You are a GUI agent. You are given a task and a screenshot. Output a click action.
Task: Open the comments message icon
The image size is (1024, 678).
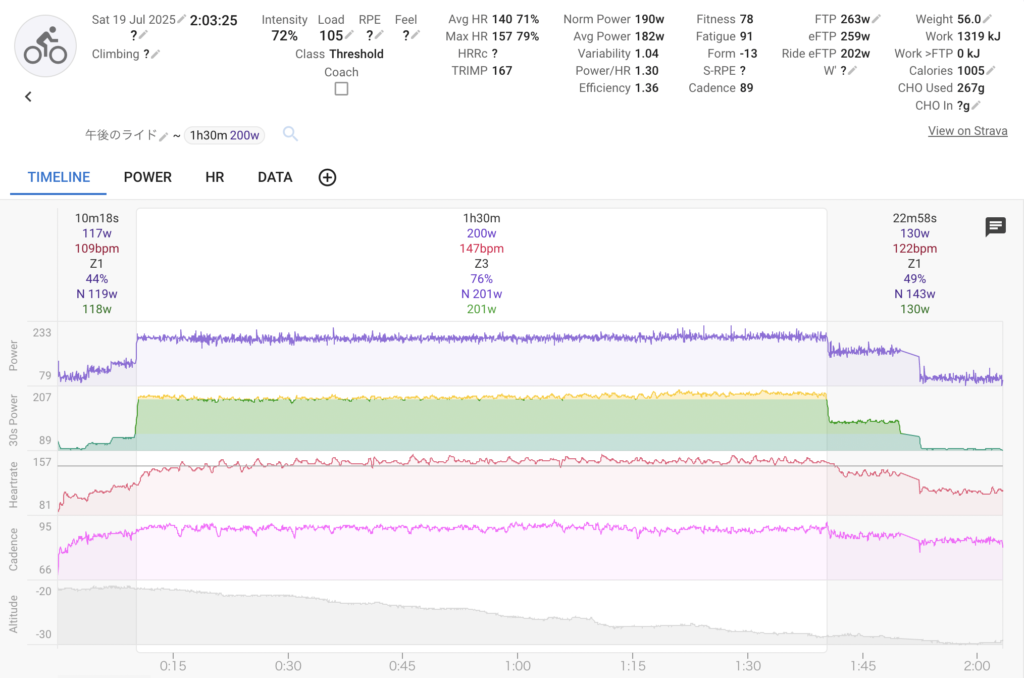pyautogui.click(x=995, y=227)
